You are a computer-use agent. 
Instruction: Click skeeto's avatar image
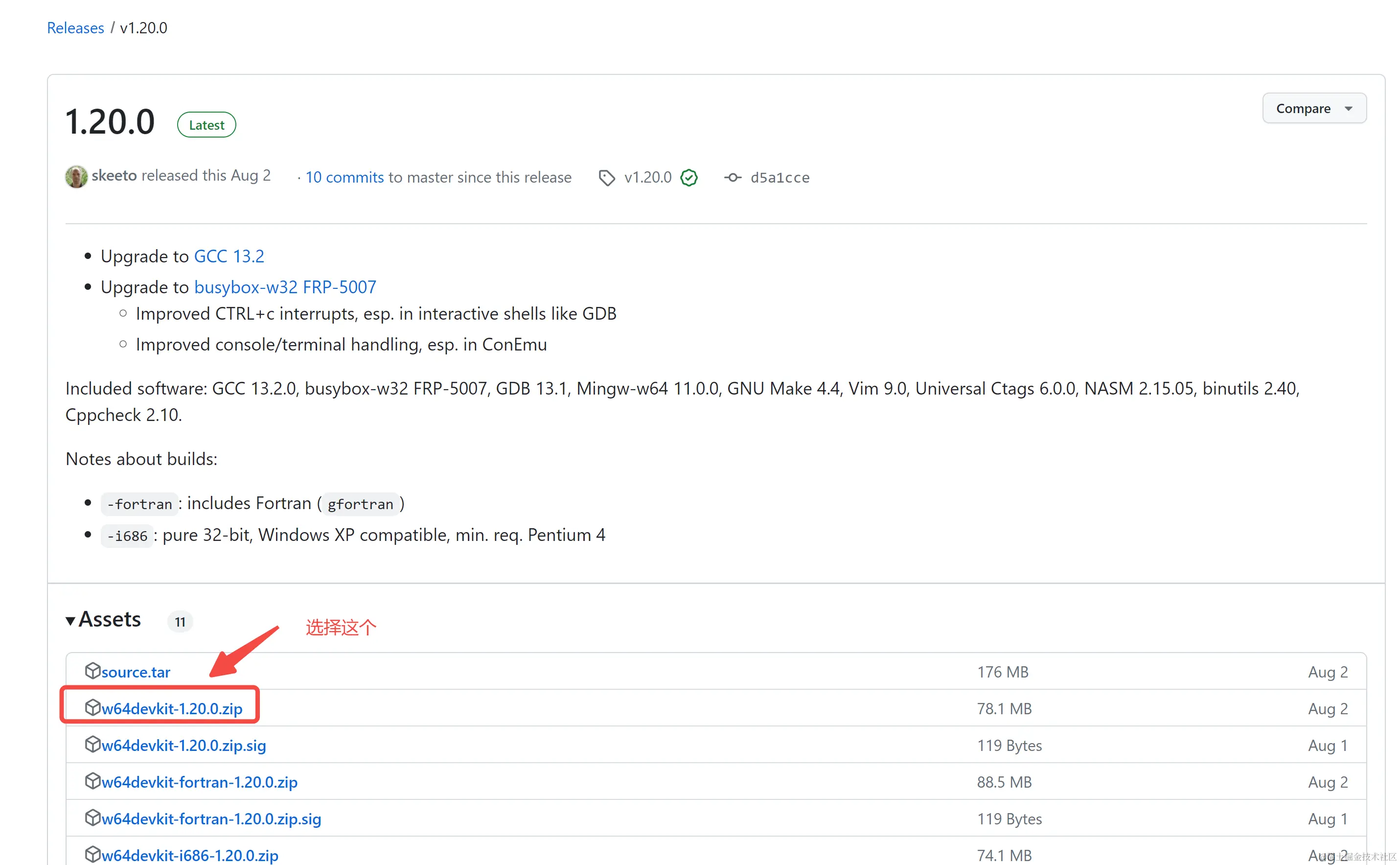(76, 177)
